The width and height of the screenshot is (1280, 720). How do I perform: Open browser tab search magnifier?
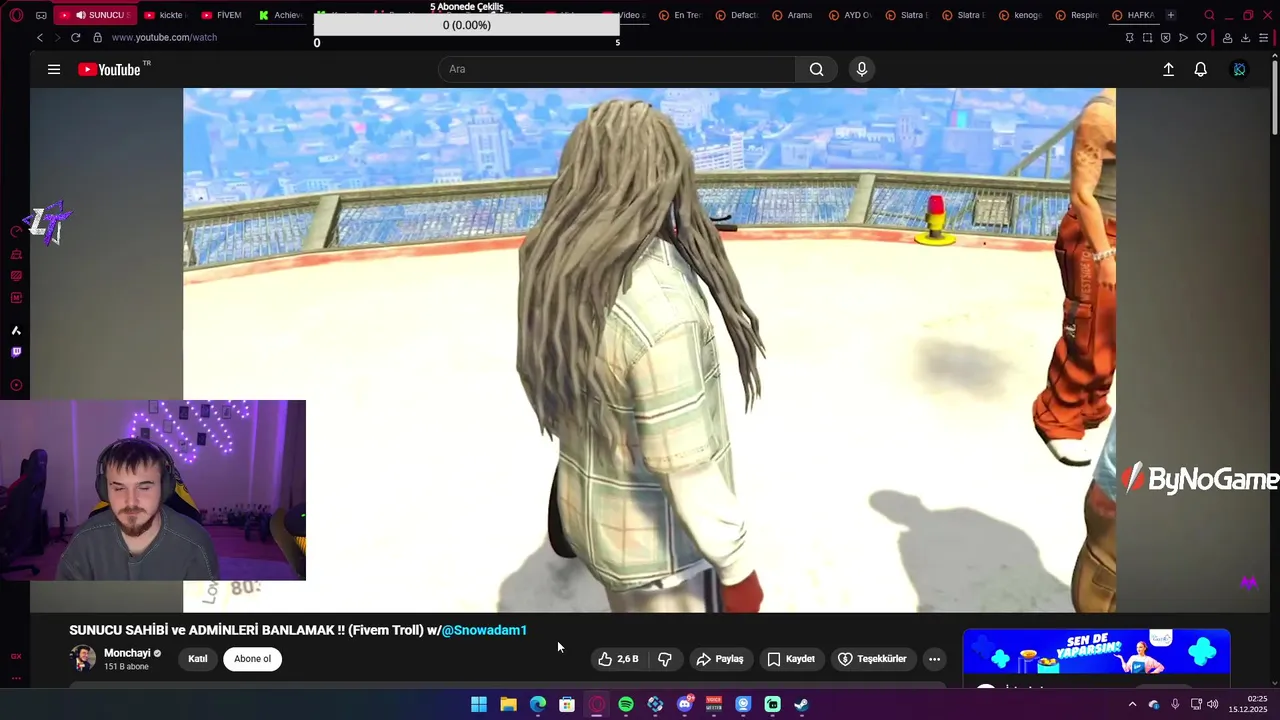pyautogui.click(x=1209, y=15)
